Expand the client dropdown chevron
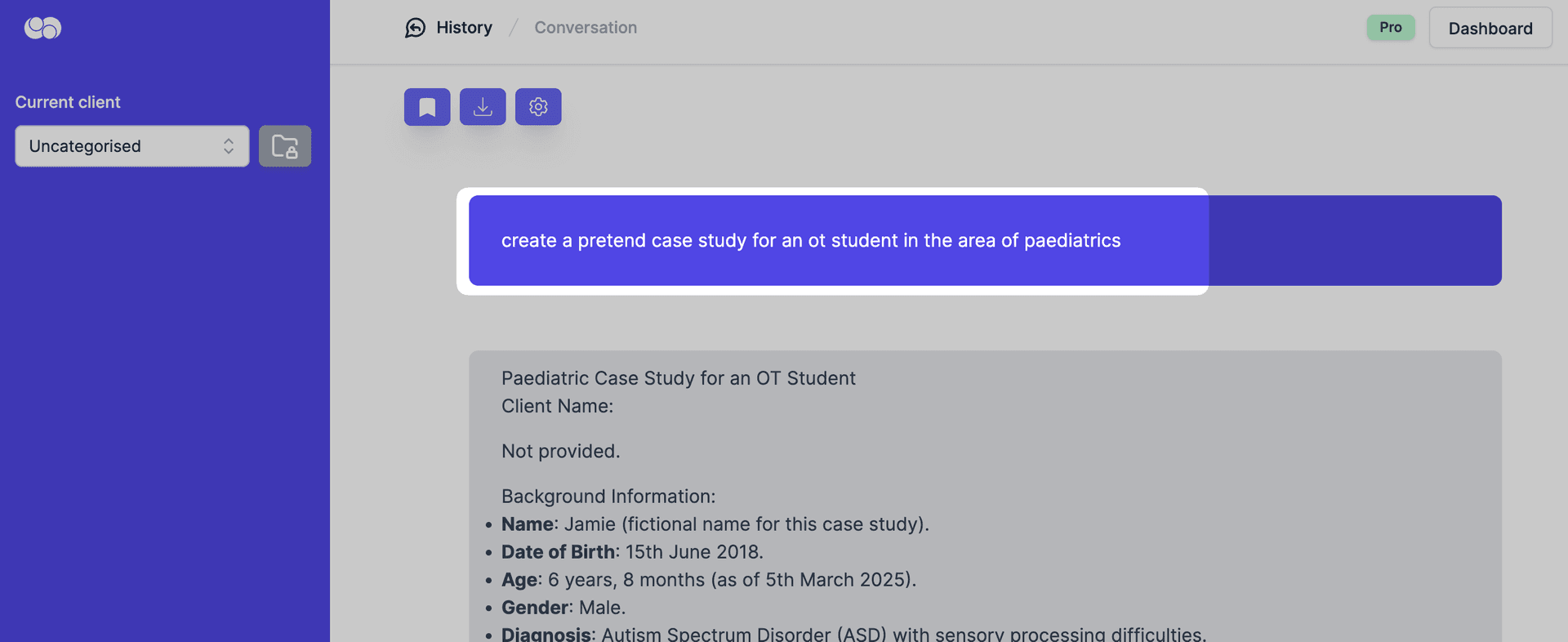This screenshot has width=1568, height=642. click(229, 145)
